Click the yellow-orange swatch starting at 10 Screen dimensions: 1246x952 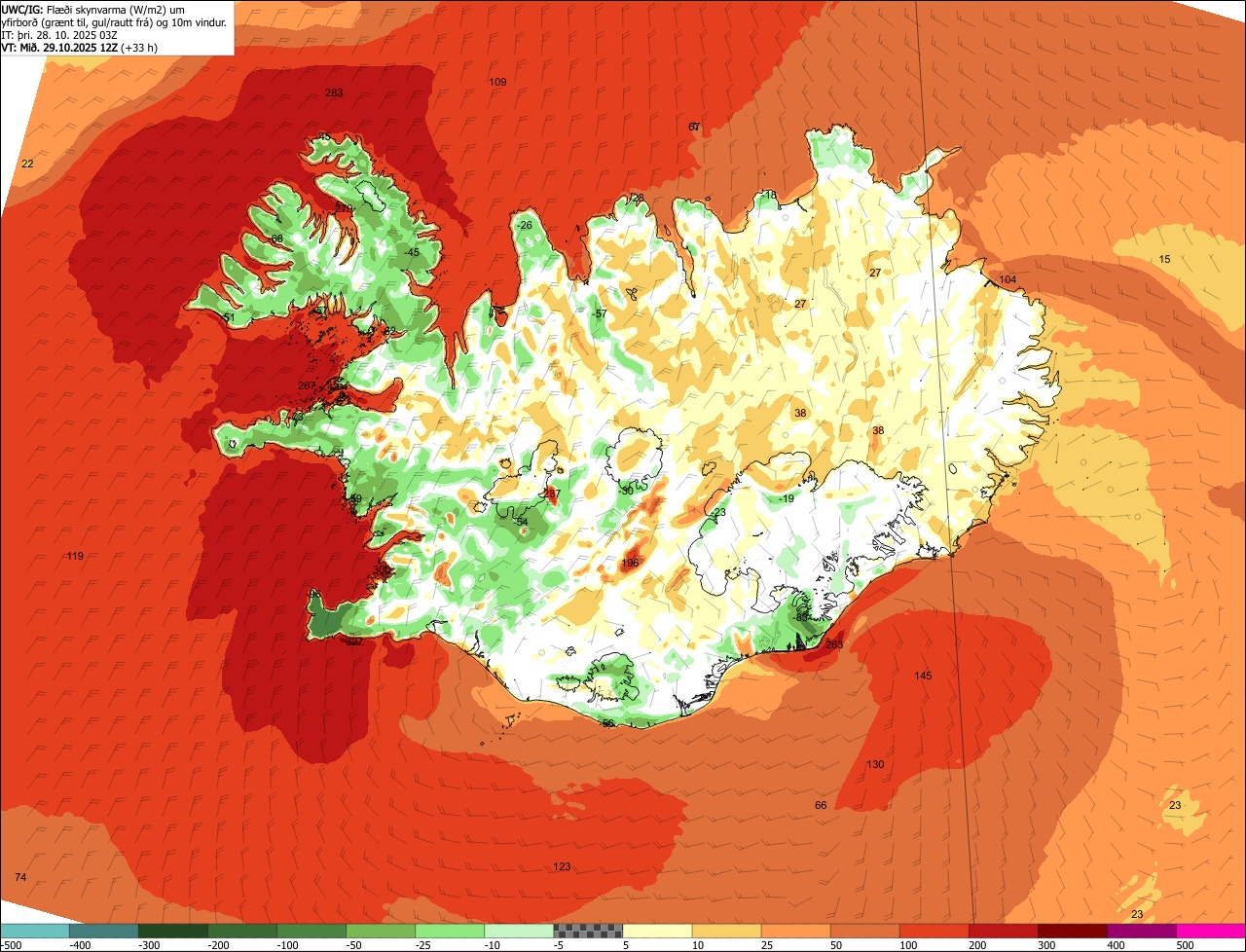725,931
